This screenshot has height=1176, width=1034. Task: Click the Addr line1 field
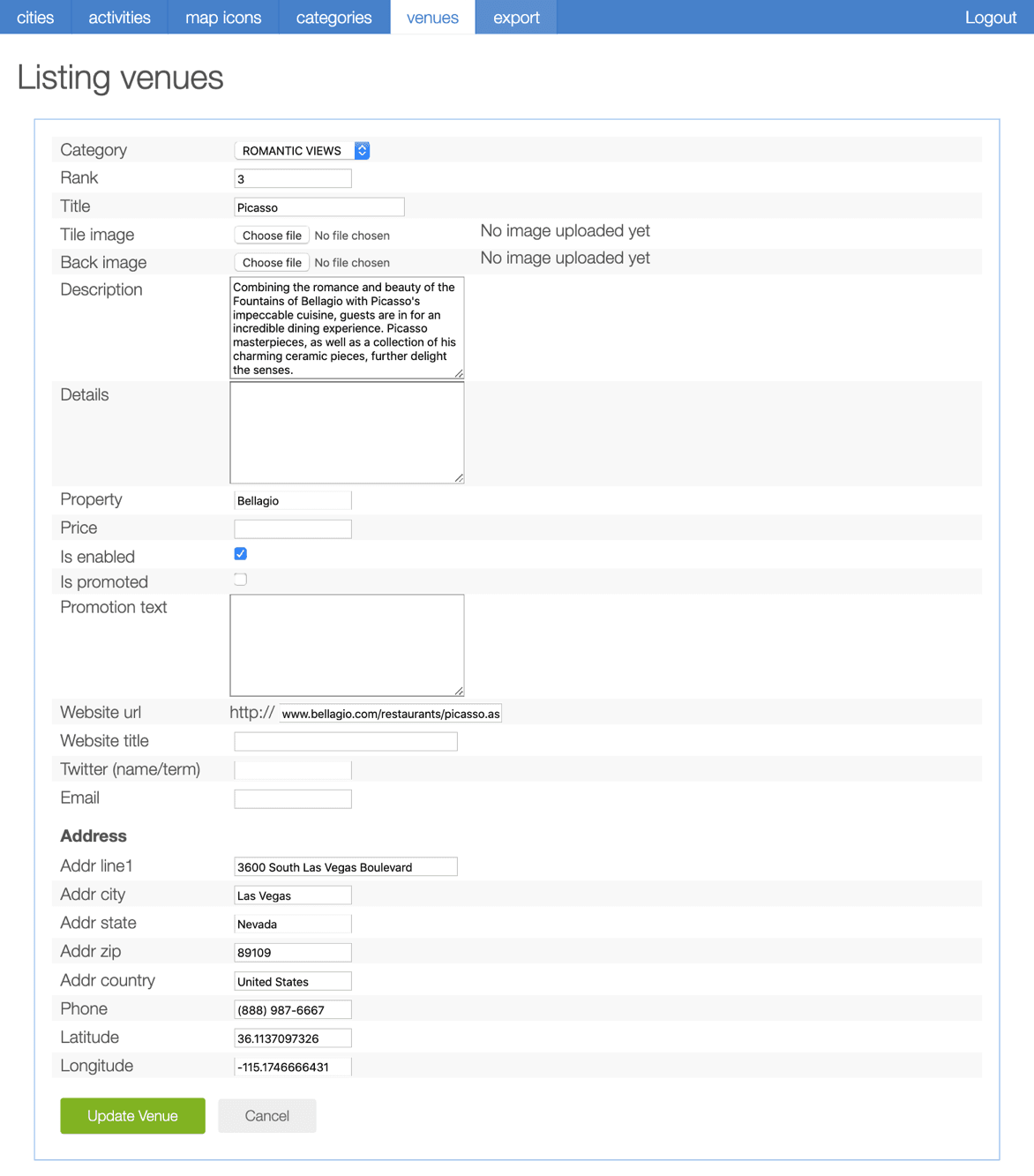click(346, 867)
